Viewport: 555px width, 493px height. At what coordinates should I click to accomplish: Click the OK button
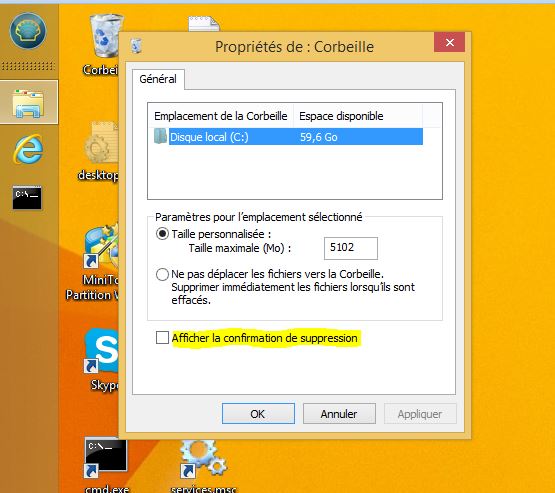(258, 414)
